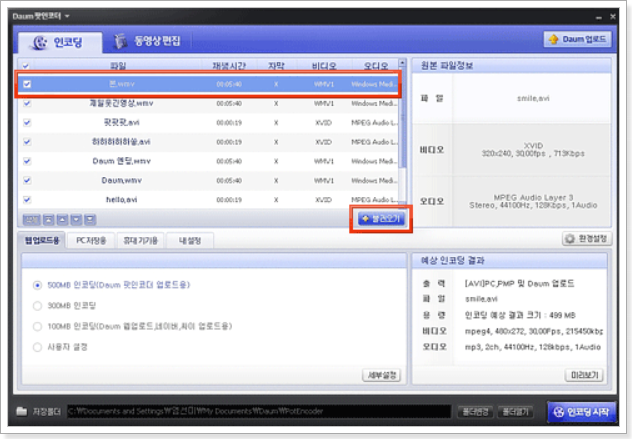Click the 00:00:19 duration in hello.avi row
Viewport: 632px width, 439px height.
click(x=229, y=200)
